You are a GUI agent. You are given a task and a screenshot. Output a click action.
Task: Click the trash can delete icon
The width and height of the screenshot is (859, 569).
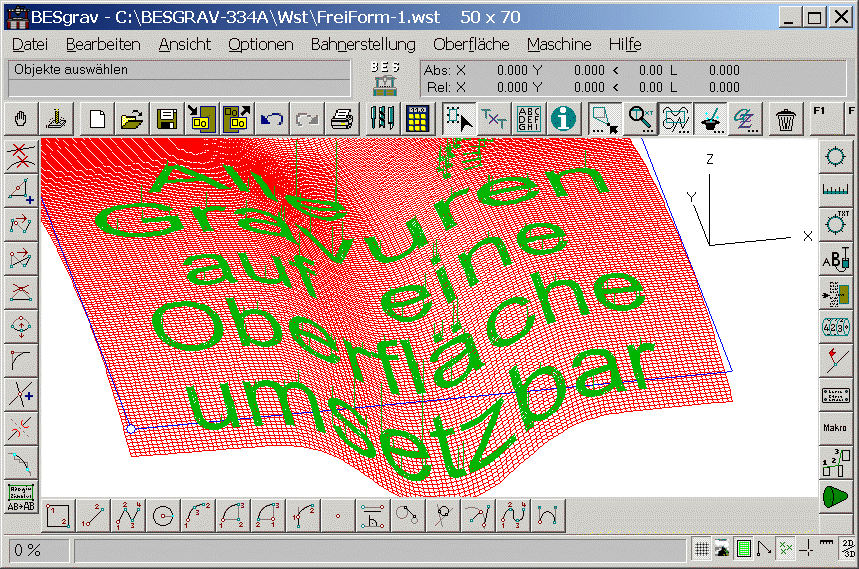pyautogui.click(x=786, y=119)
